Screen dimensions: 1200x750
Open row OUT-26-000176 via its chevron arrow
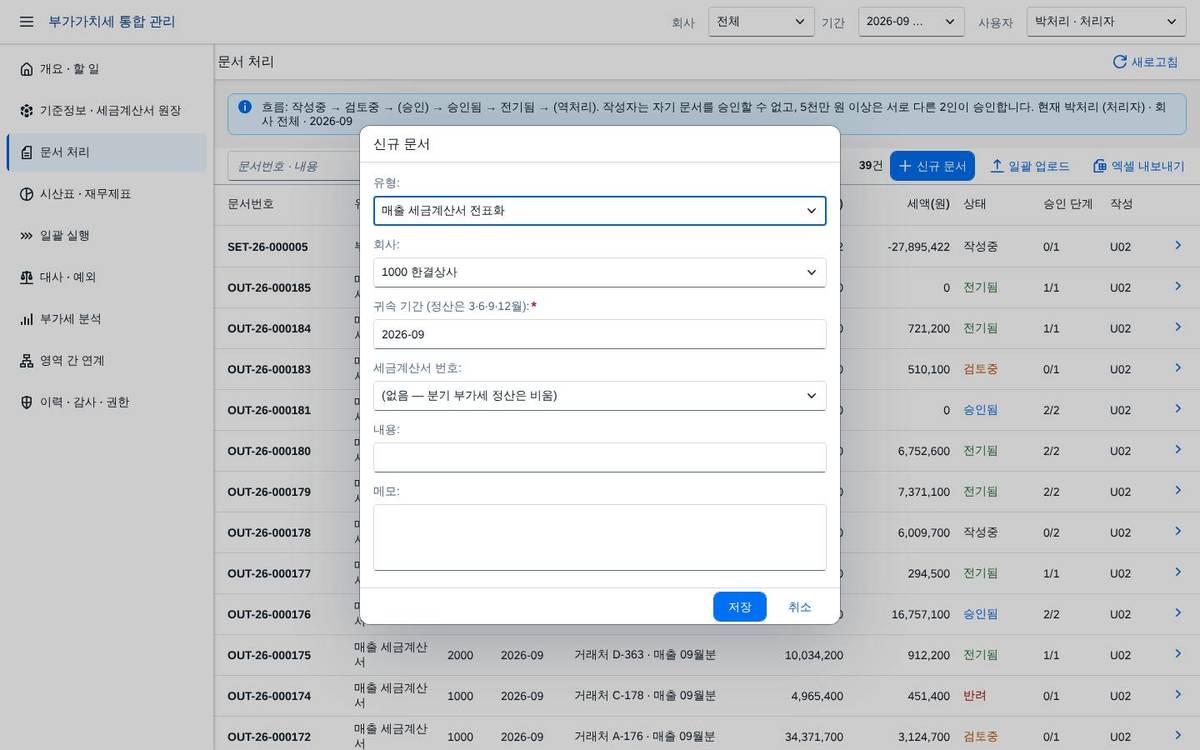pos(1178,613)
